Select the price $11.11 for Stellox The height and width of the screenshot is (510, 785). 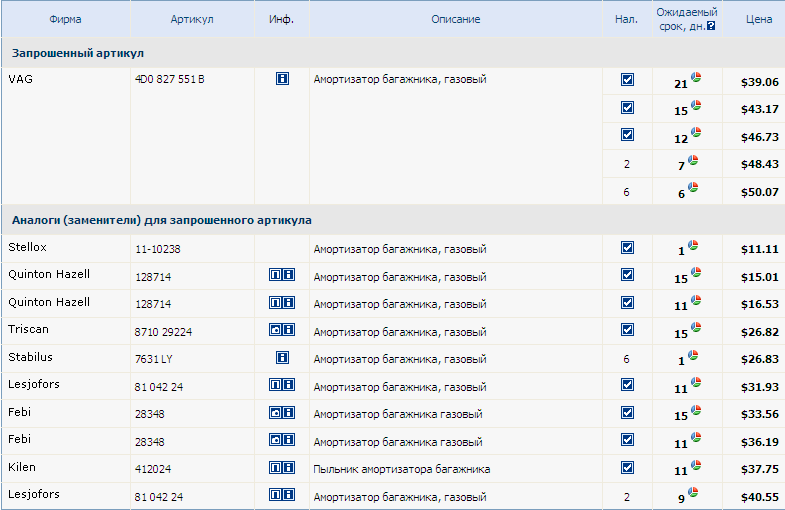pos(759,249)
